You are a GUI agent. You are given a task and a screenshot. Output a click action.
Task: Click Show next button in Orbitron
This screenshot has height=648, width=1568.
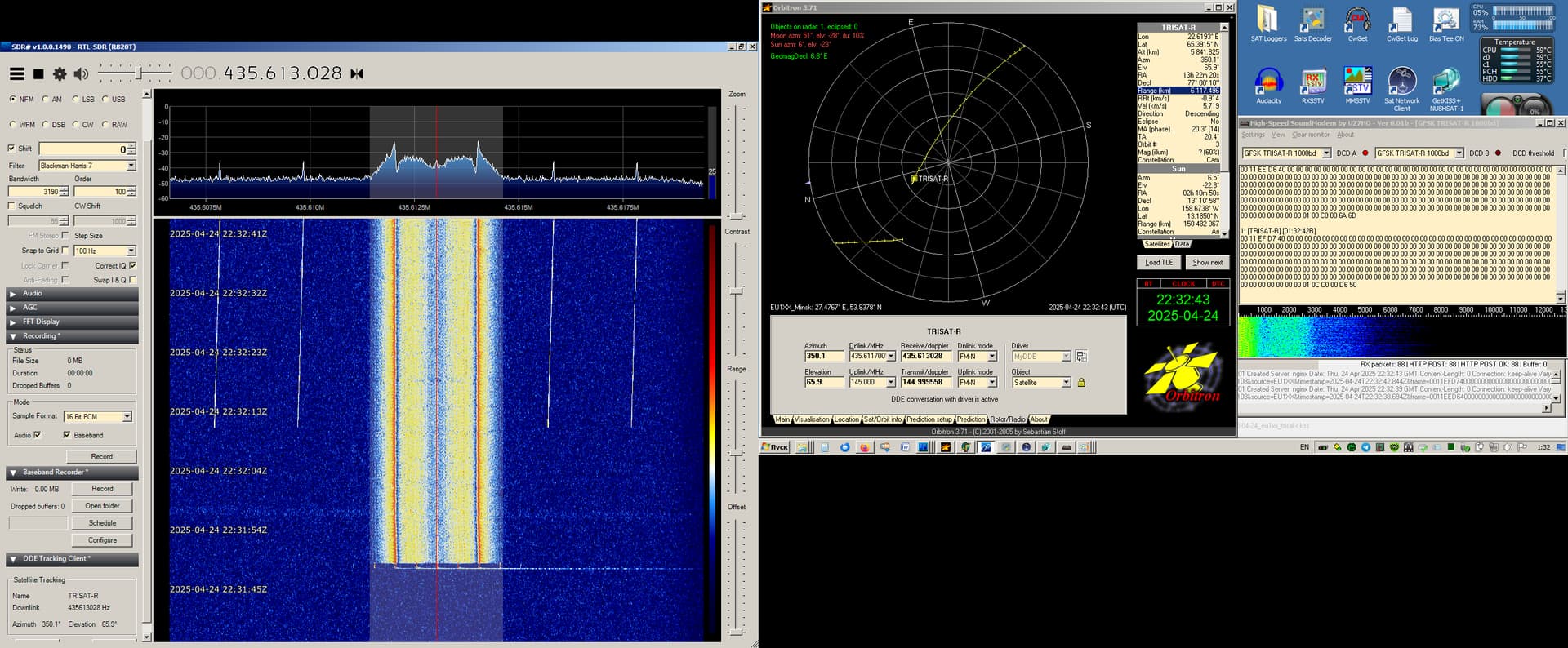click(x=1207, y=263)
